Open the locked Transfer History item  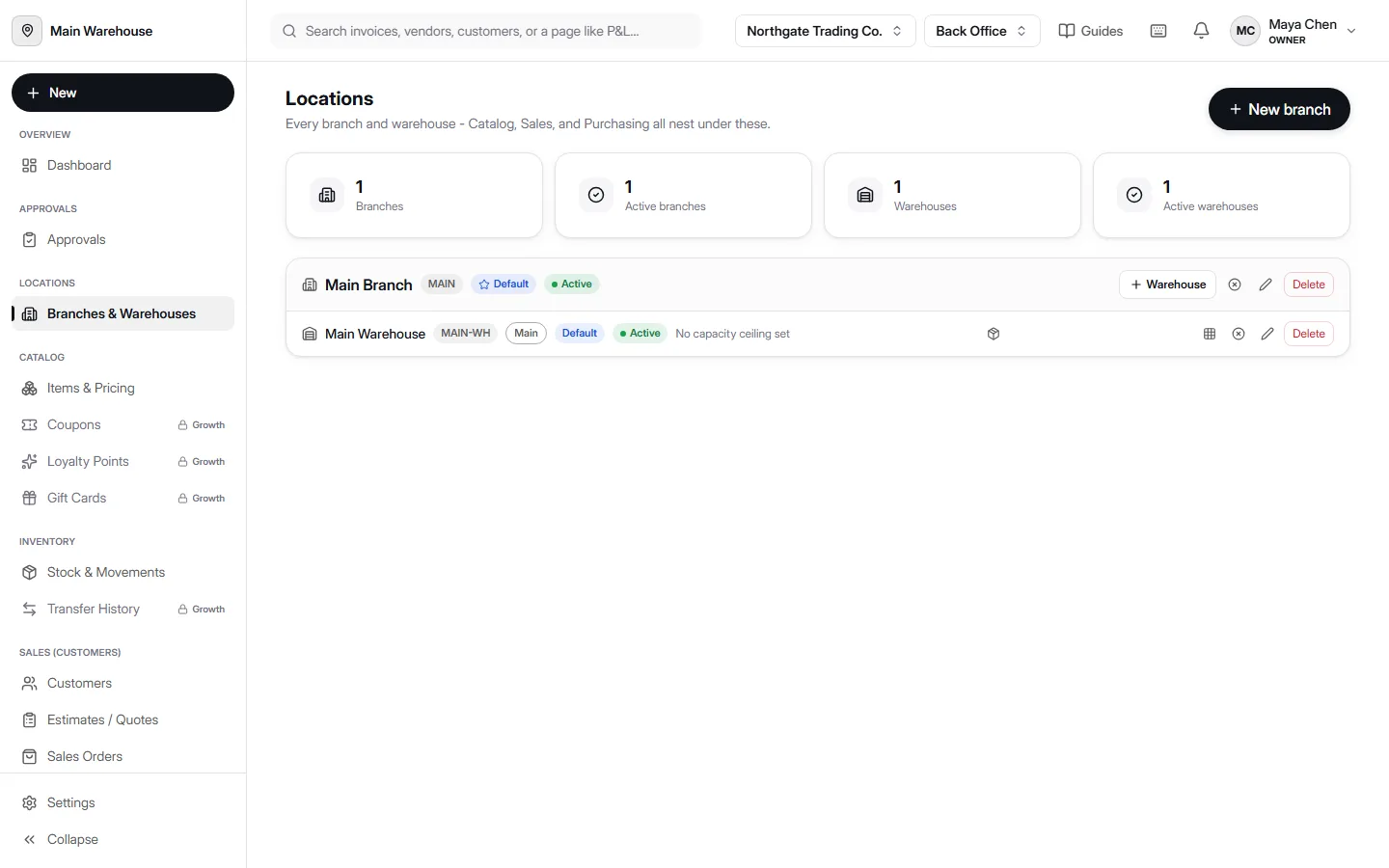[x=123, y=609]
